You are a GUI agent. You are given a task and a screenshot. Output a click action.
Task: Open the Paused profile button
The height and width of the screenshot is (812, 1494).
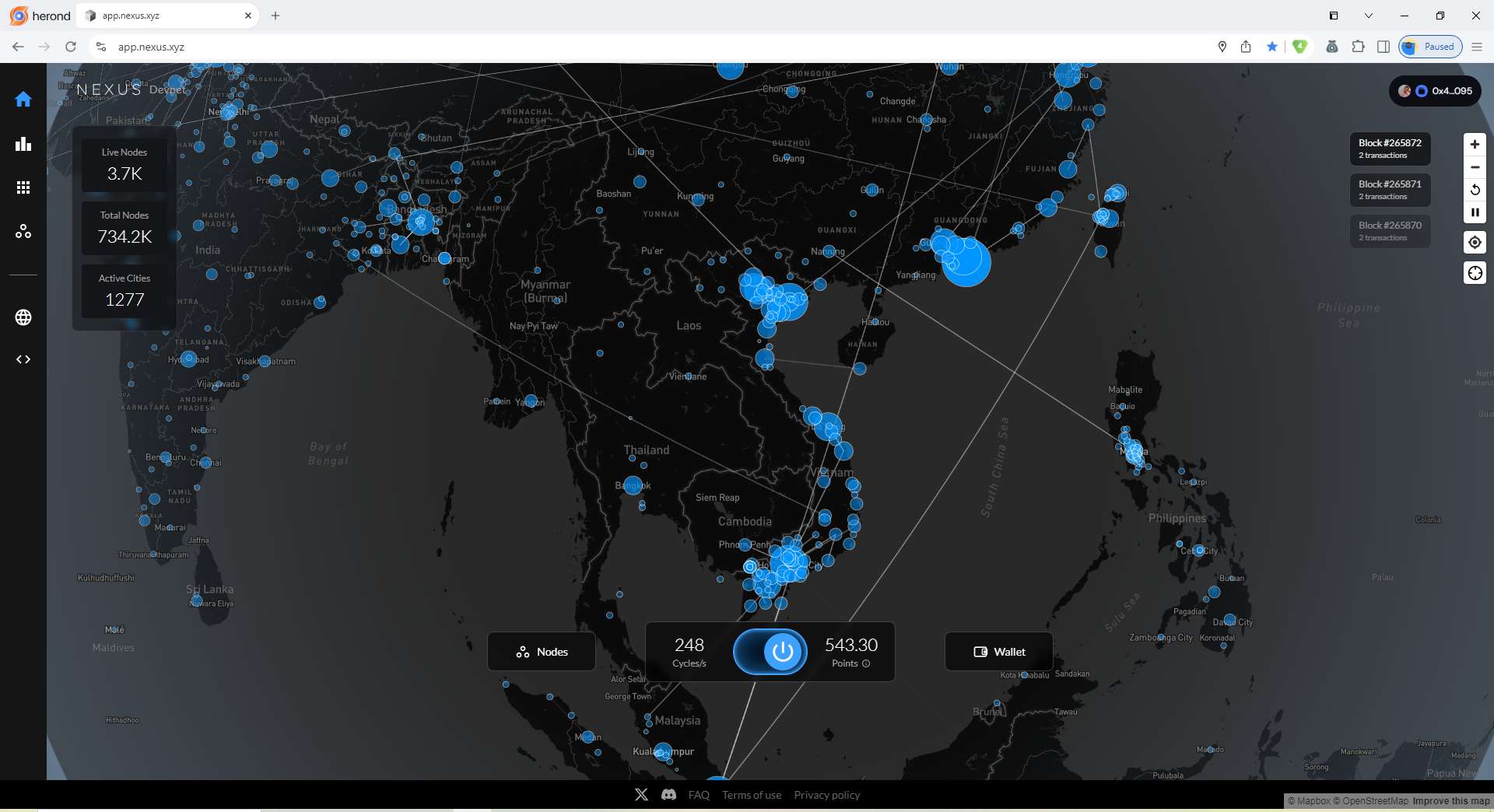(x=1430, y=47)
